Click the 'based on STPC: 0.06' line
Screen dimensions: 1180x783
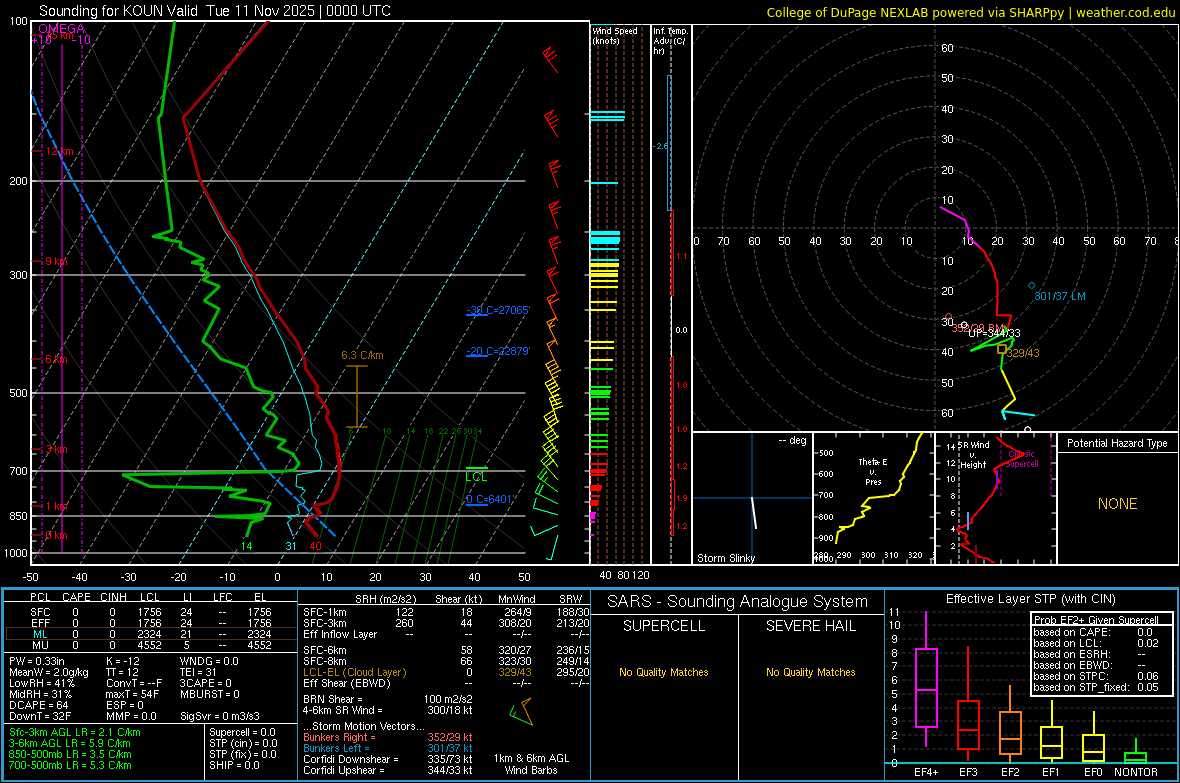pos(1096,676)
